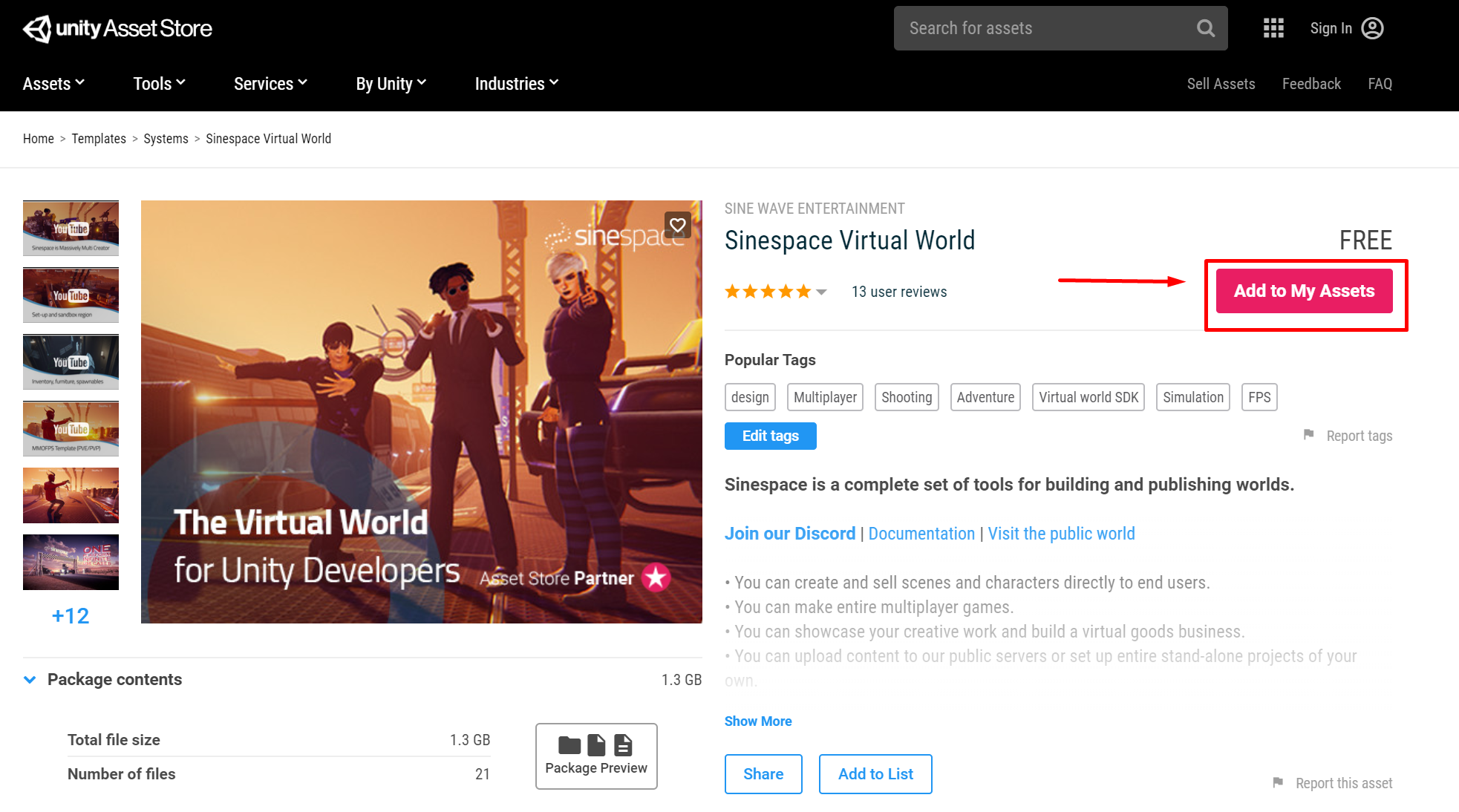This screenshot has width=1459, height=812.
Task: Click the Virtual world SDK tag
Action: (1088, 397)
